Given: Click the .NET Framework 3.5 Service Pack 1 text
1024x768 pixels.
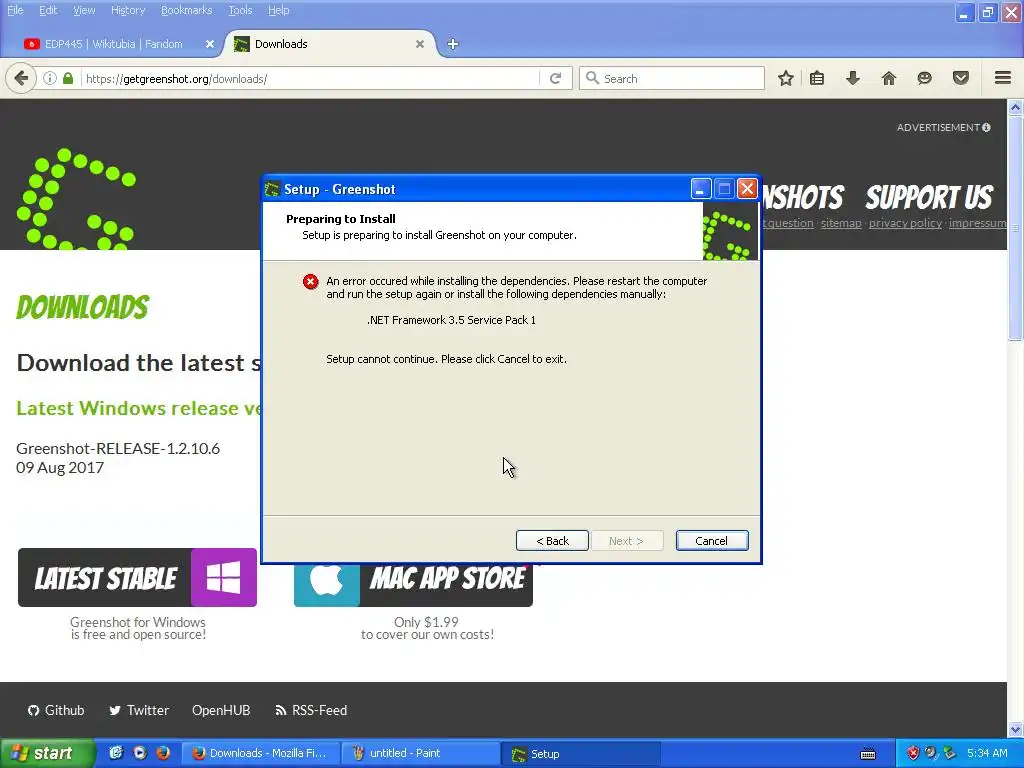Looking at the screenshot, I should (451, 320).
